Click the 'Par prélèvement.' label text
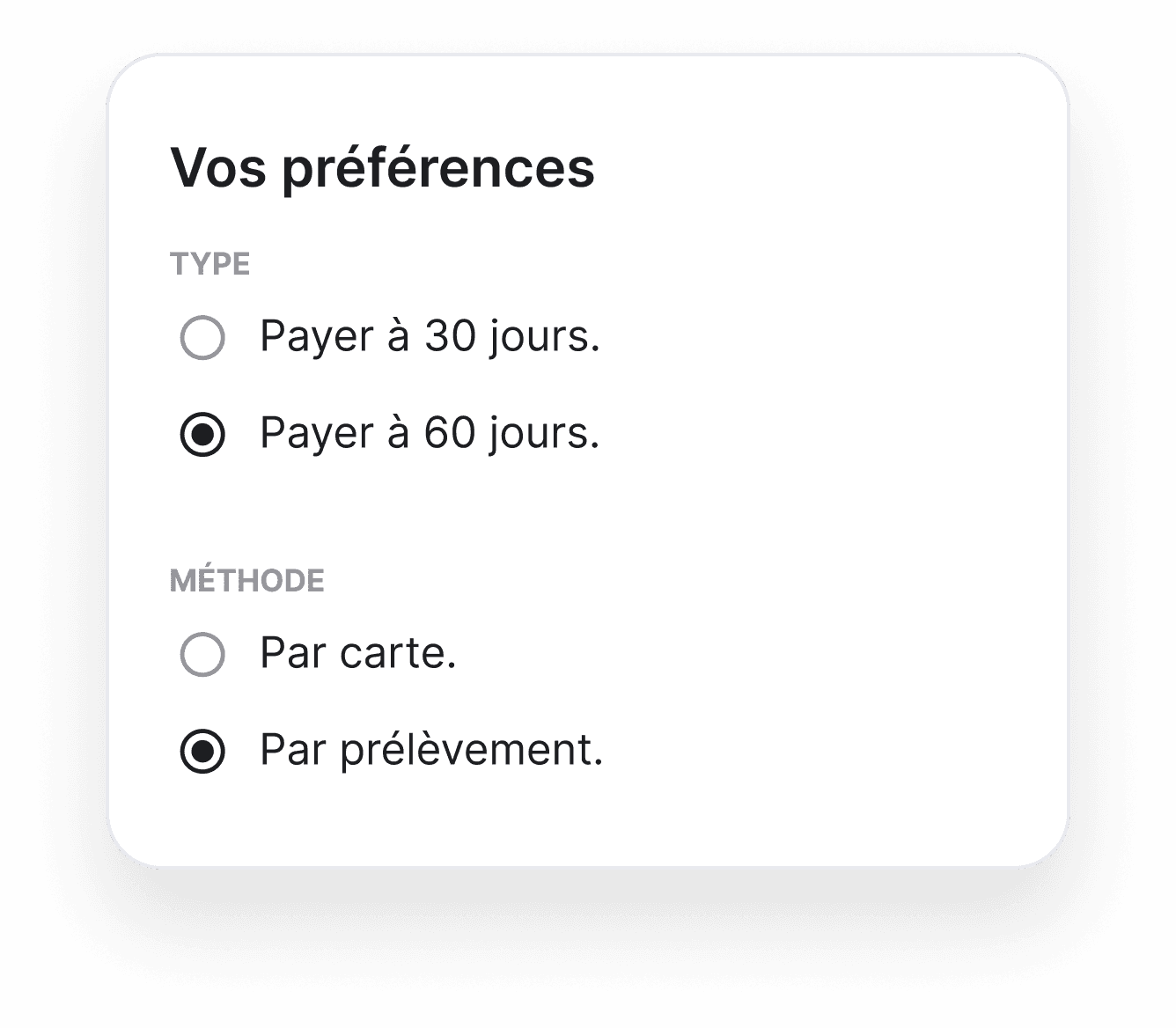This screenshot has width=1176, height=1028. pyautogui.click(x=431, y=751)
